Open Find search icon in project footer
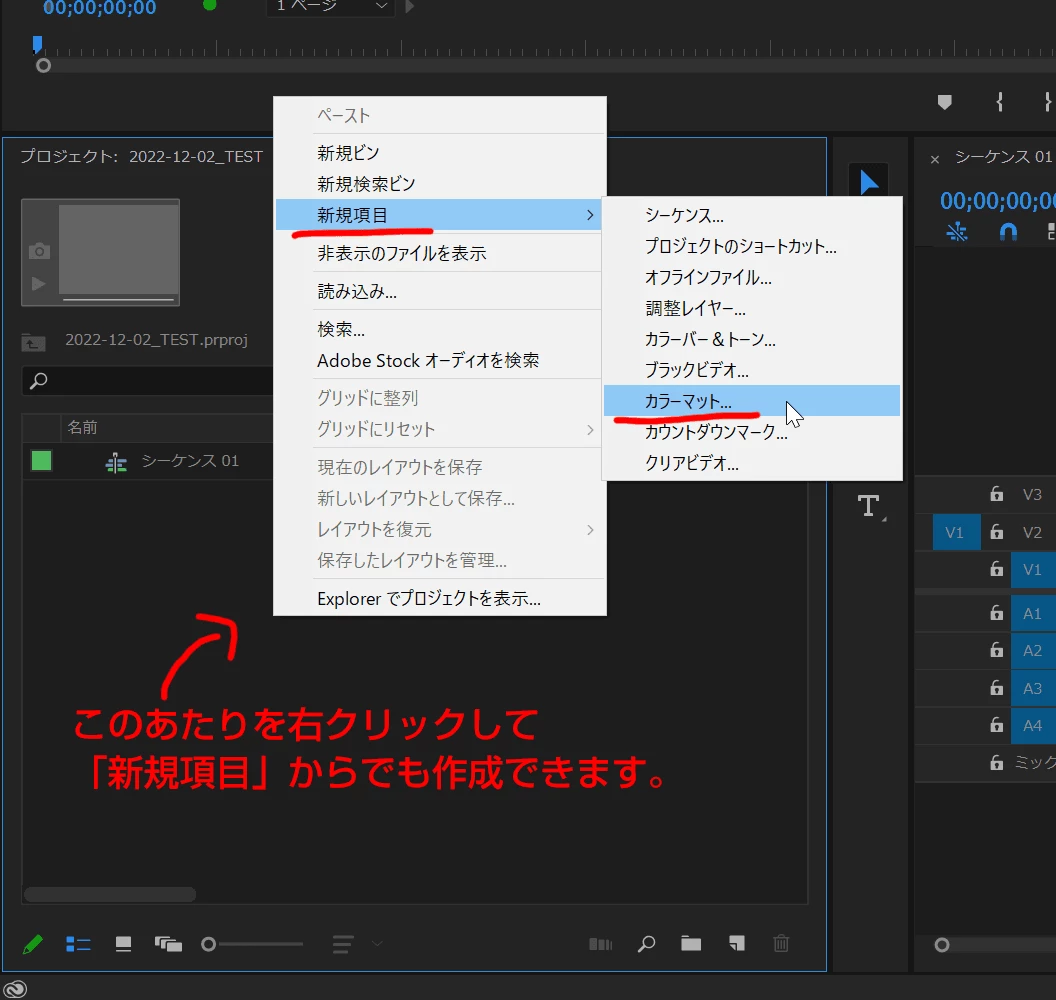The width and height of the screenshot is (1056, 1000). click(646, 944)
